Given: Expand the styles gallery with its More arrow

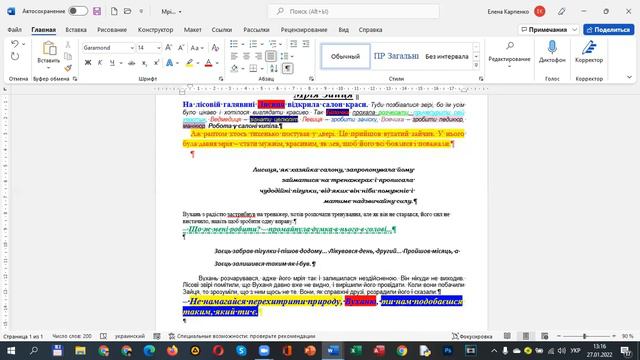Looking at the screenshot, I should pyautogui.click(x=476, y=65).
